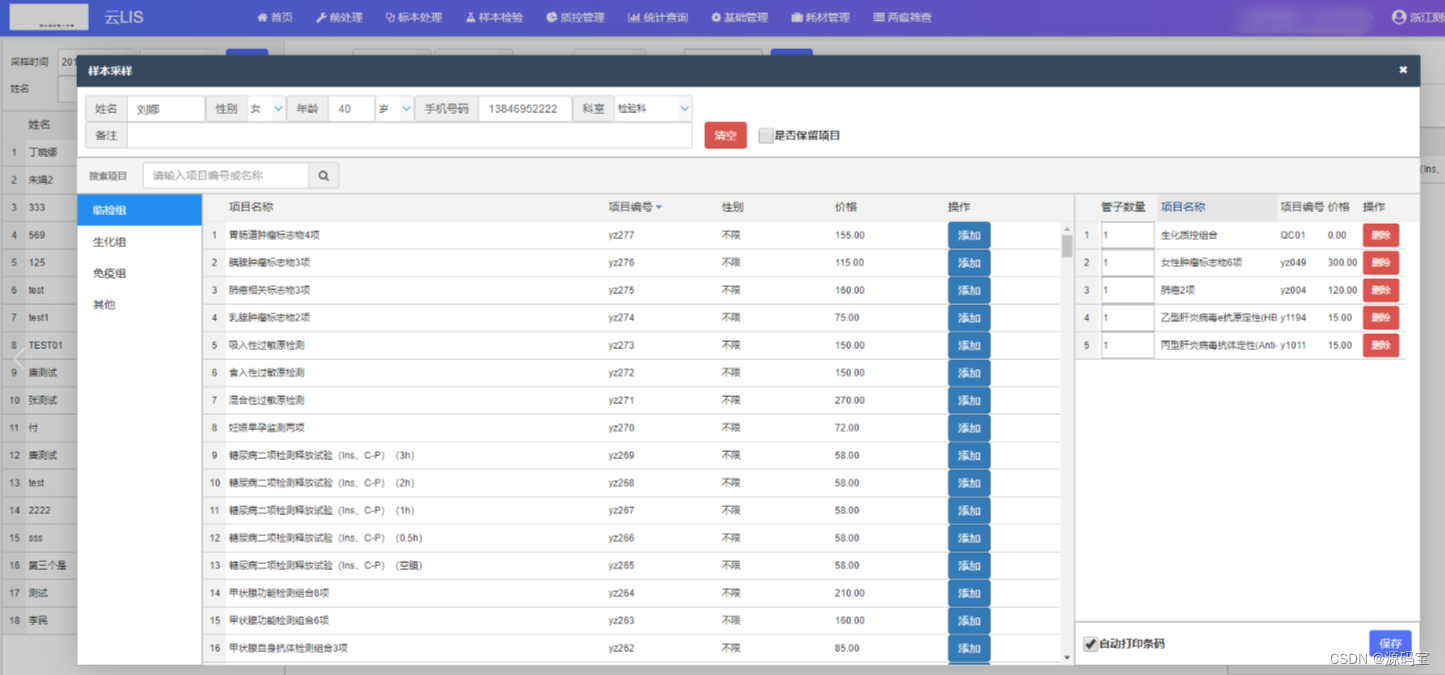Enable the 是否保留项目 checkbox

click(764, 135)
